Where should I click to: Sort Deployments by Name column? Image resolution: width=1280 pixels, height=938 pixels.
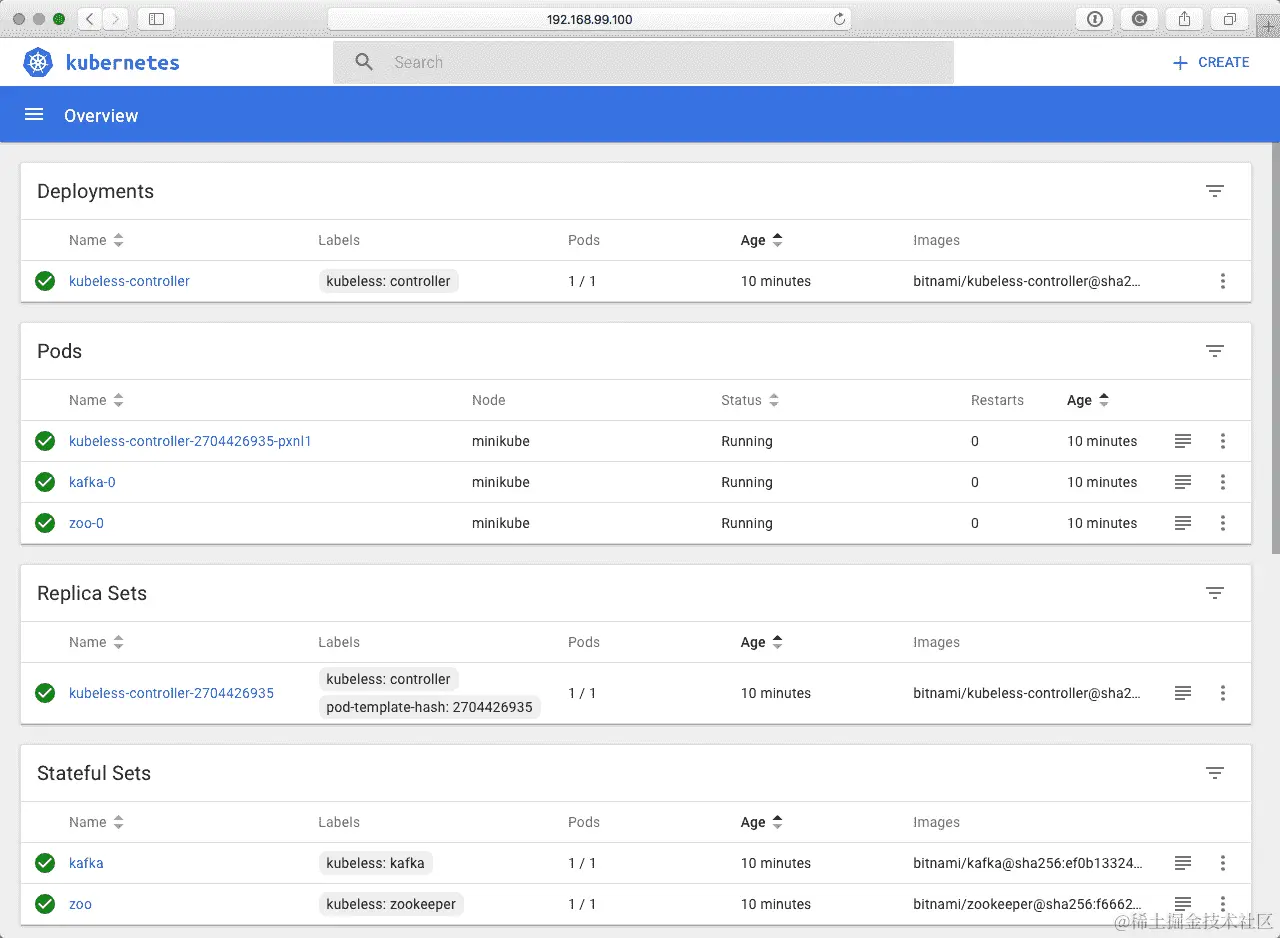click(96, 240)
